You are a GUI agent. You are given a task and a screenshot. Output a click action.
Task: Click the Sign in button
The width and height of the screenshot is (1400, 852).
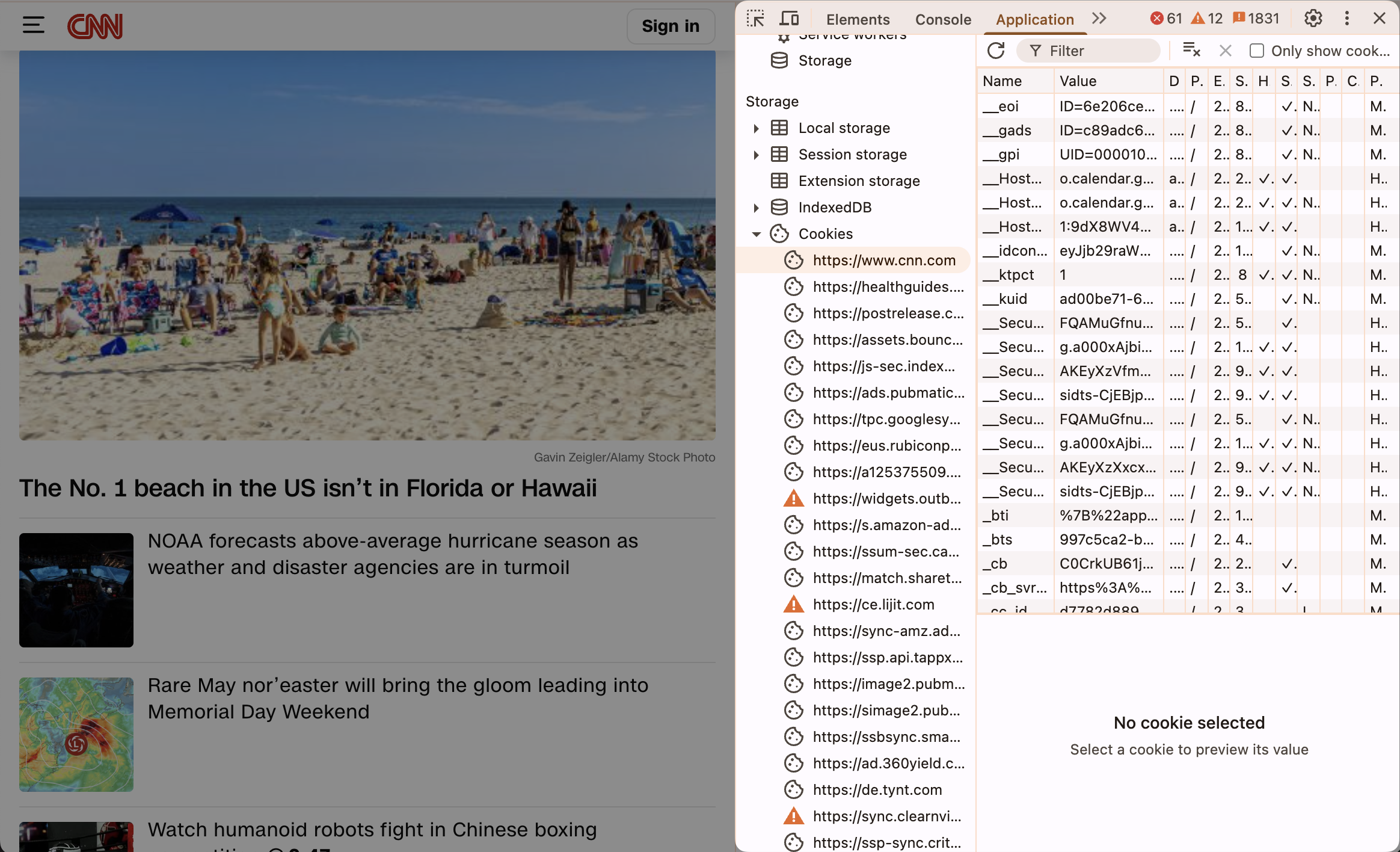[671, 26]
